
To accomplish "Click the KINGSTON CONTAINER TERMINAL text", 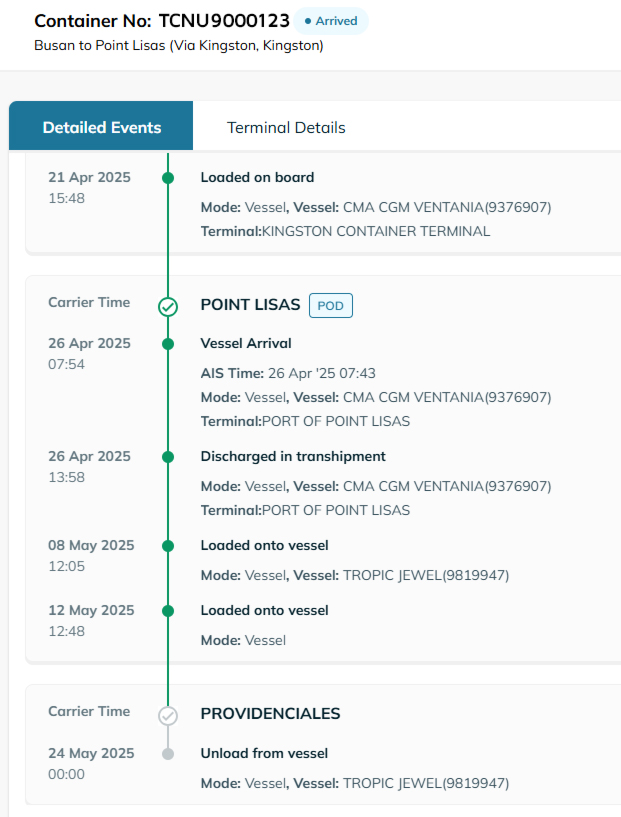I will [x=376, y=231].
